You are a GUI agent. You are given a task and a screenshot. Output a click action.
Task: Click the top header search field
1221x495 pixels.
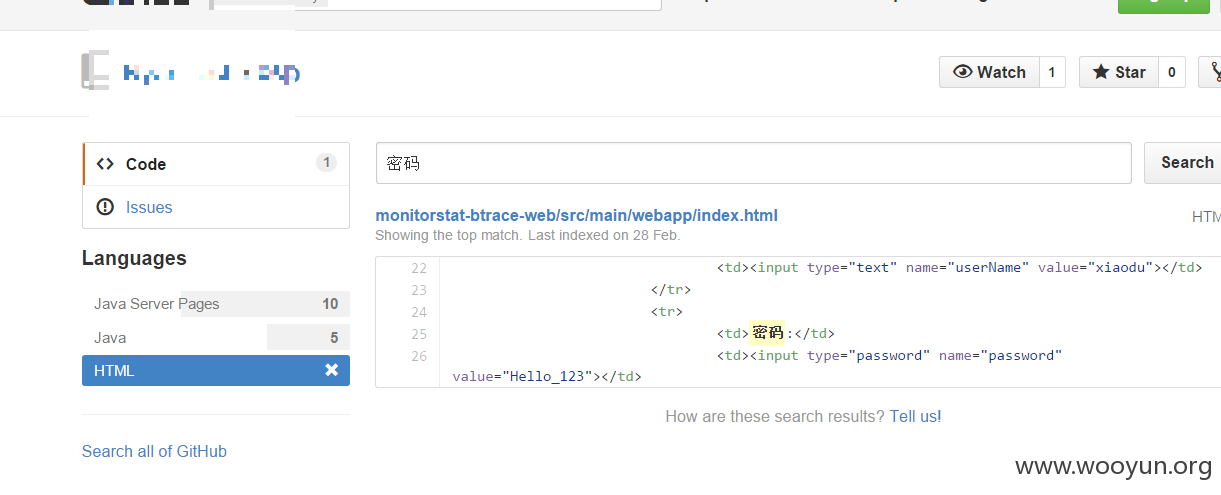[x=436, y=4]
